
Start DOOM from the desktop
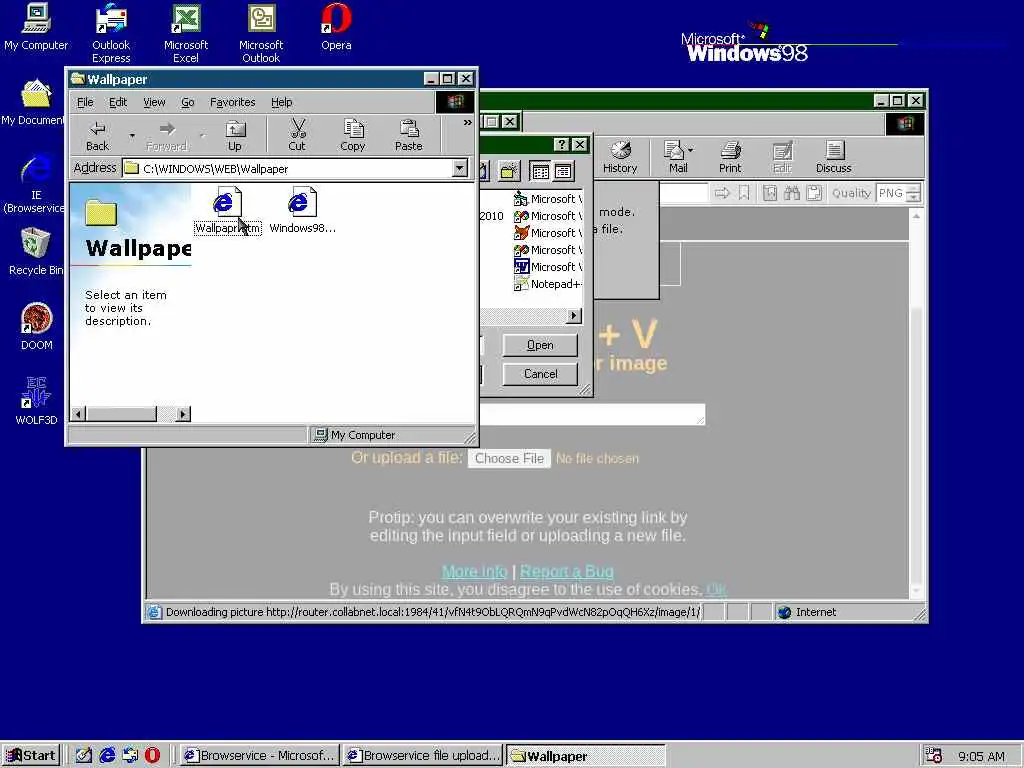click(x=37, y=327)
